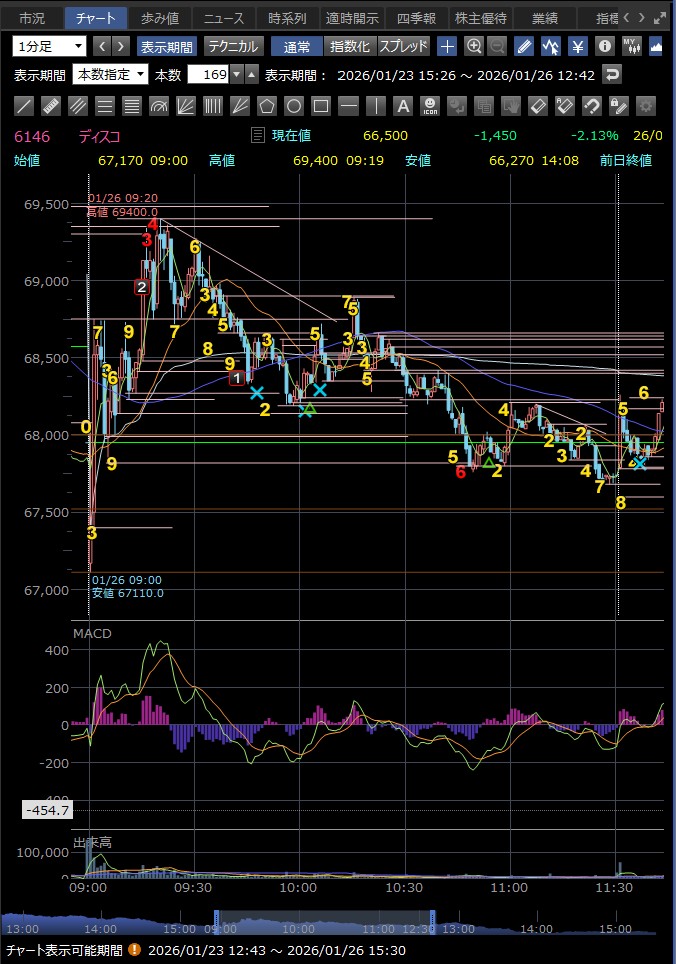Switch to 通常 chart mode

tap(296, 46)
